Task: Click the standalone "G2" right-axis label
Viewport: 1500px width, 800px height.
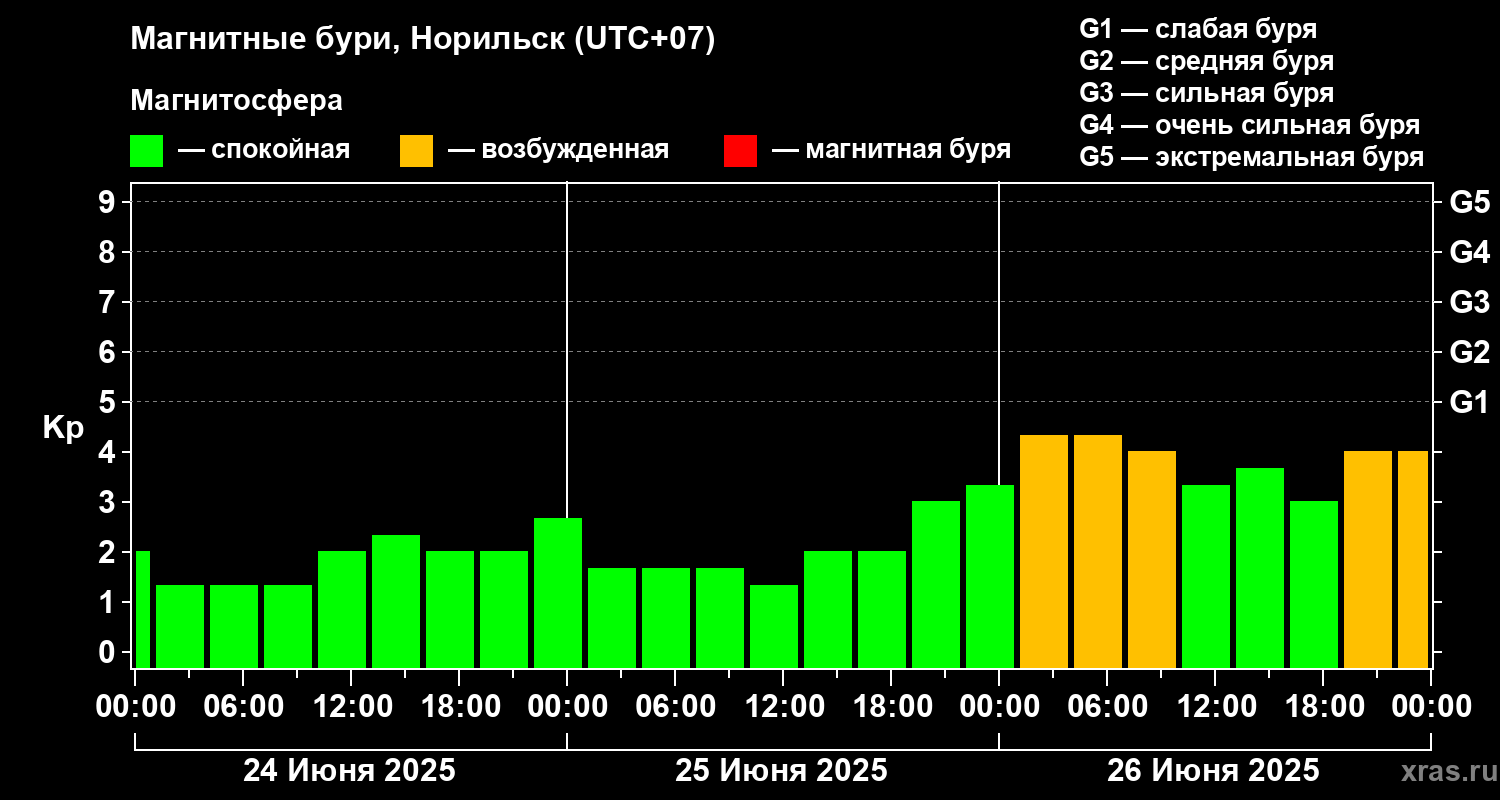Action: [x=1470, y=352]
